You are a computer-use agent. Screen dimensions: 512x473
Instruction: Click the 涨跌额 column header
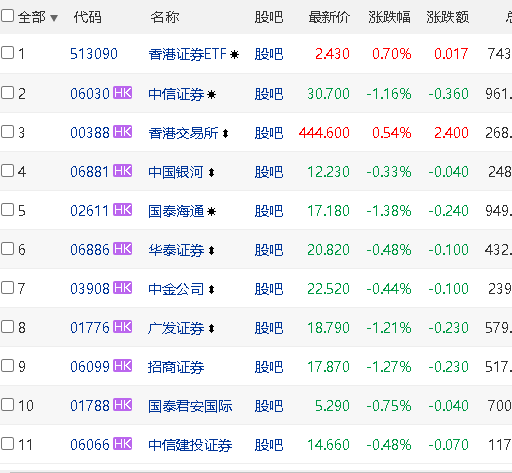448,17
